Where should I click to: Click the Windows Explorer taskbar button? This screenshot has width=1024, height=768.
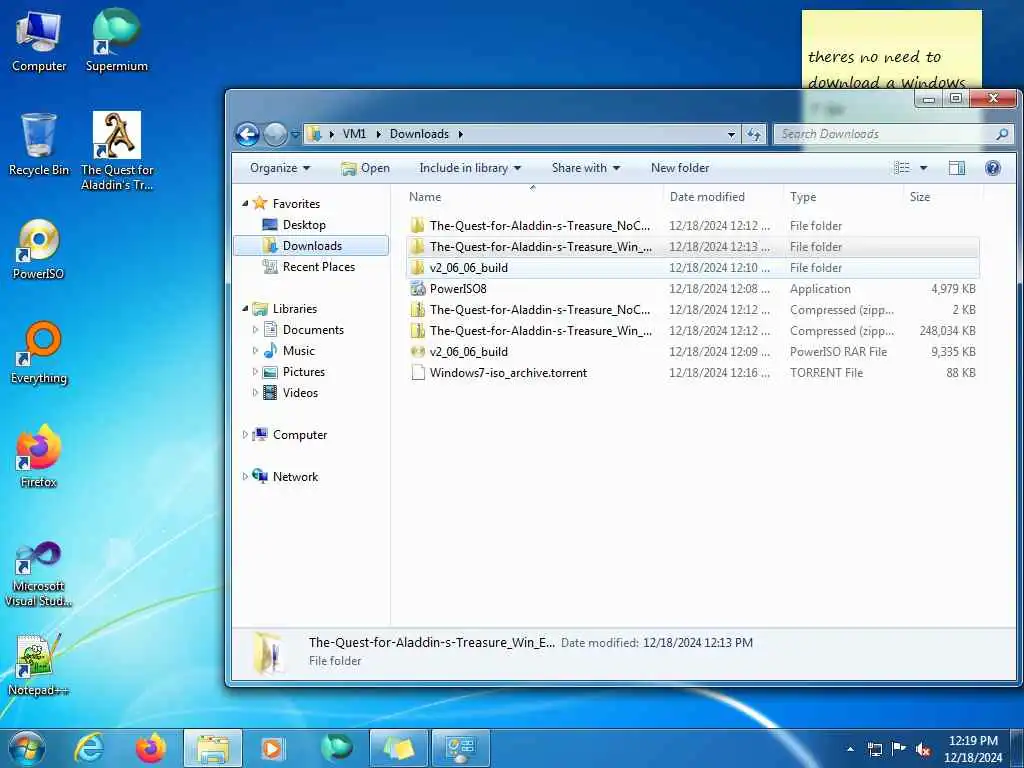[x=213, y=748]
